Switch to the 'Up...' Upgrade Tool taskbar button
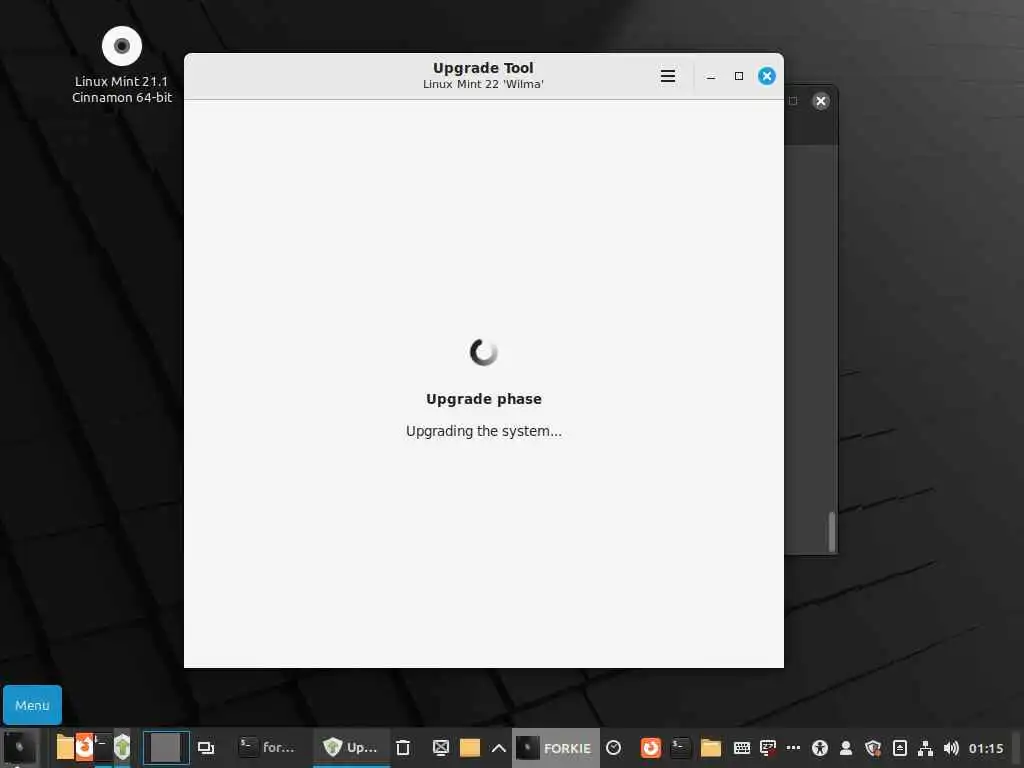Image resolution: width=1024 pixels, height=768 pixels. tap(351, 747)
